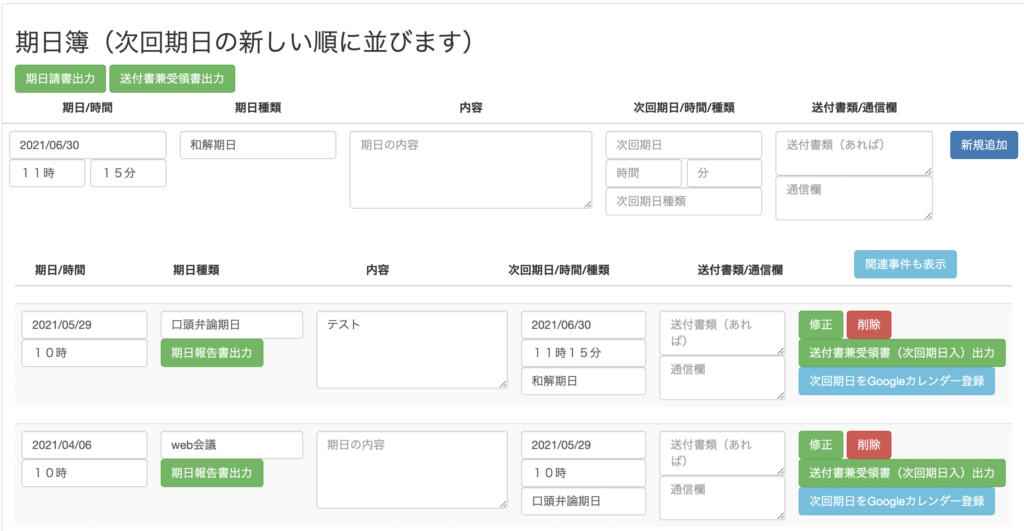The image size is (1024, 531).
Task: Click the 通信欄 textarea in new entry form
Action: point(853,198)
